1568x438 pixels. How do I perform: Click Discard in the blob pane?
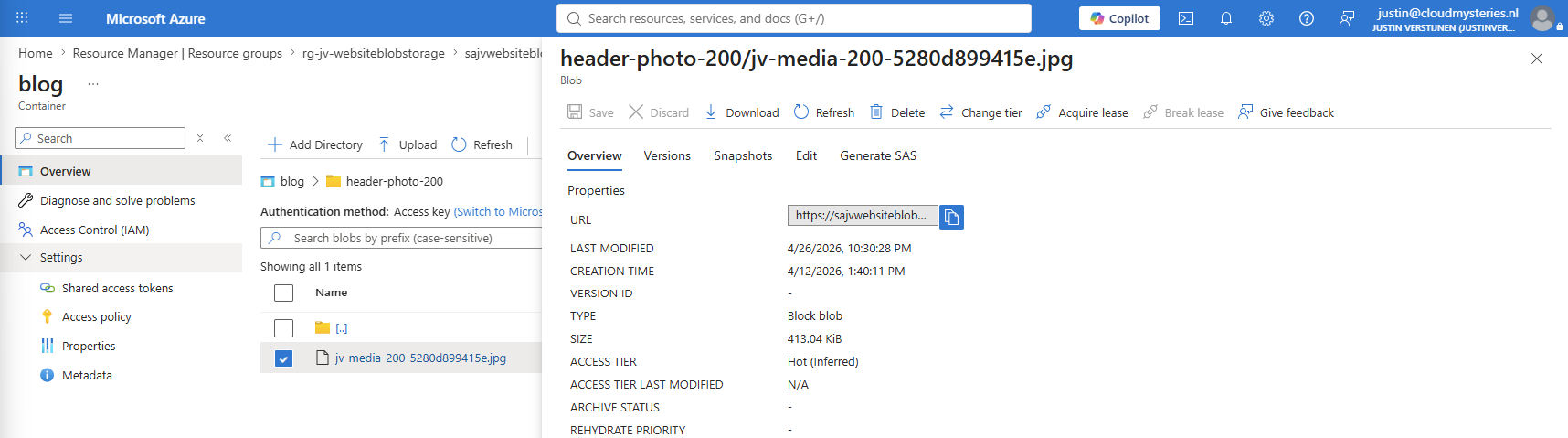[659, 112]
